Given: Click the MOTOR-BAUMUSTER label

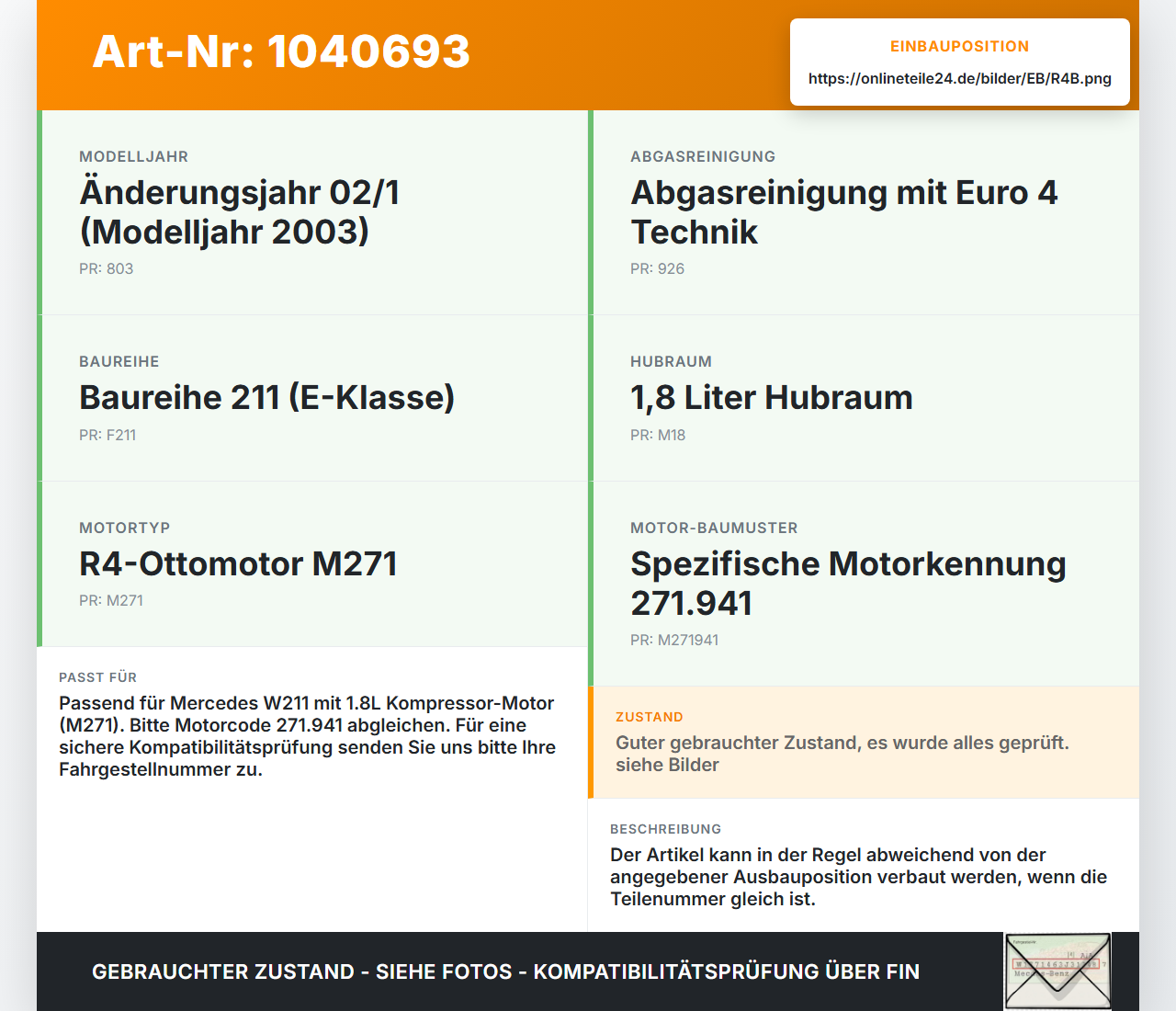Looking at the screenshot, I should 714,528.
